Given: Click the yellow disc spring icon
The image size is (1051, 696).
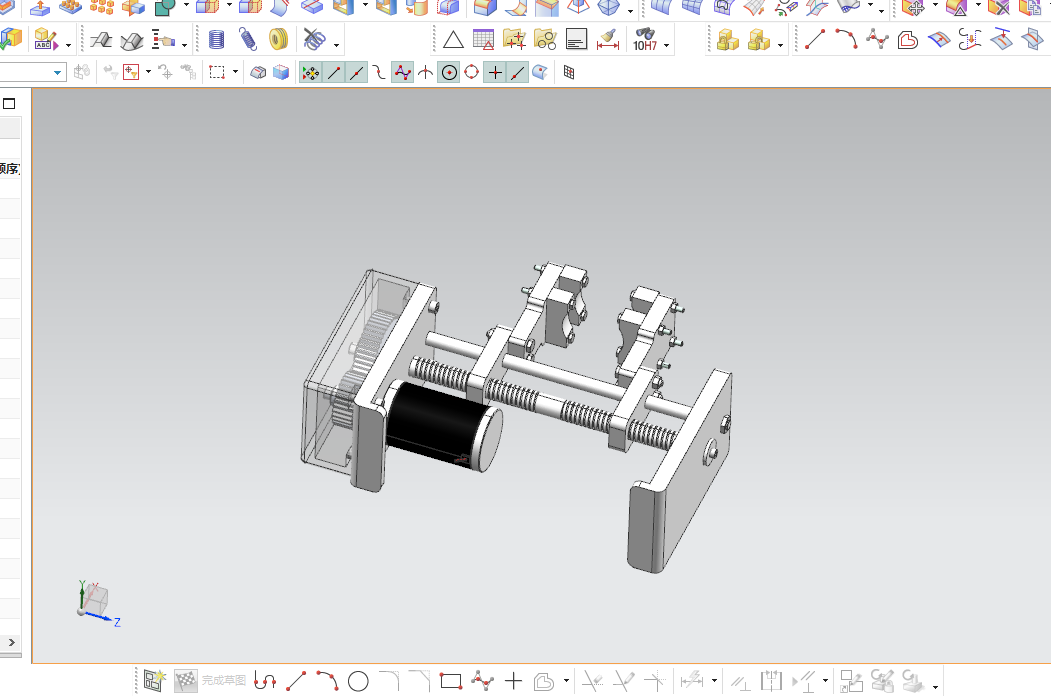Looking at the screenshot, I should click(277, 40).
